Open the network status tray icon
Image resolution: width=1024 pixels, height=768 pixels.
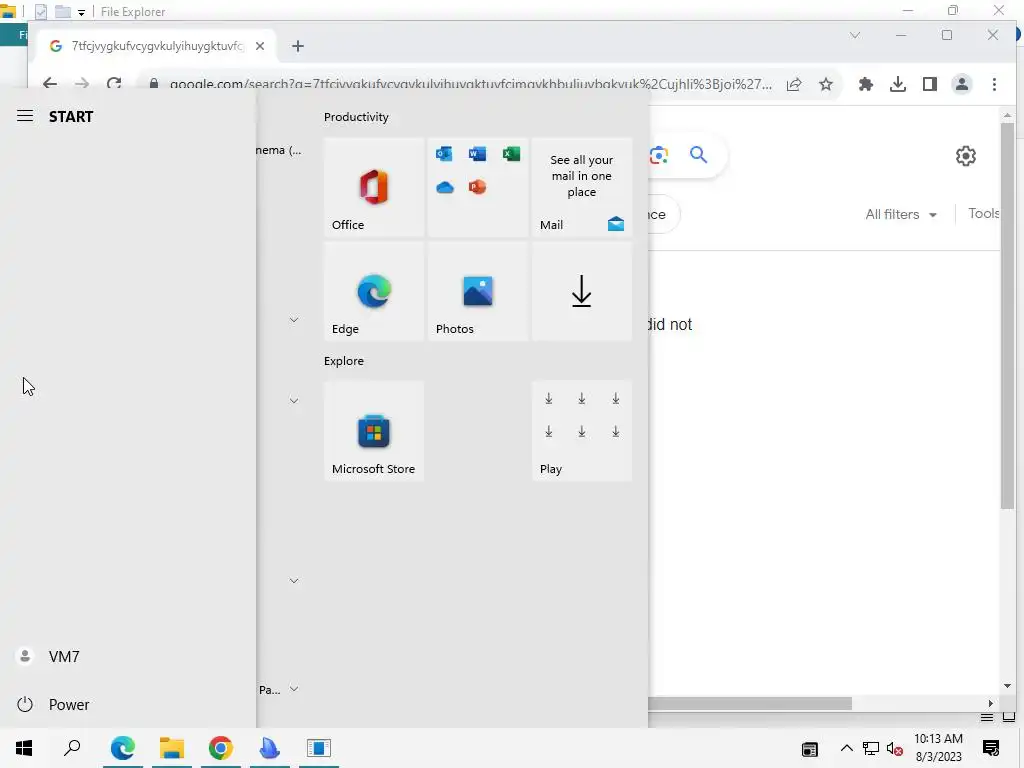click(x=871, y=749)
